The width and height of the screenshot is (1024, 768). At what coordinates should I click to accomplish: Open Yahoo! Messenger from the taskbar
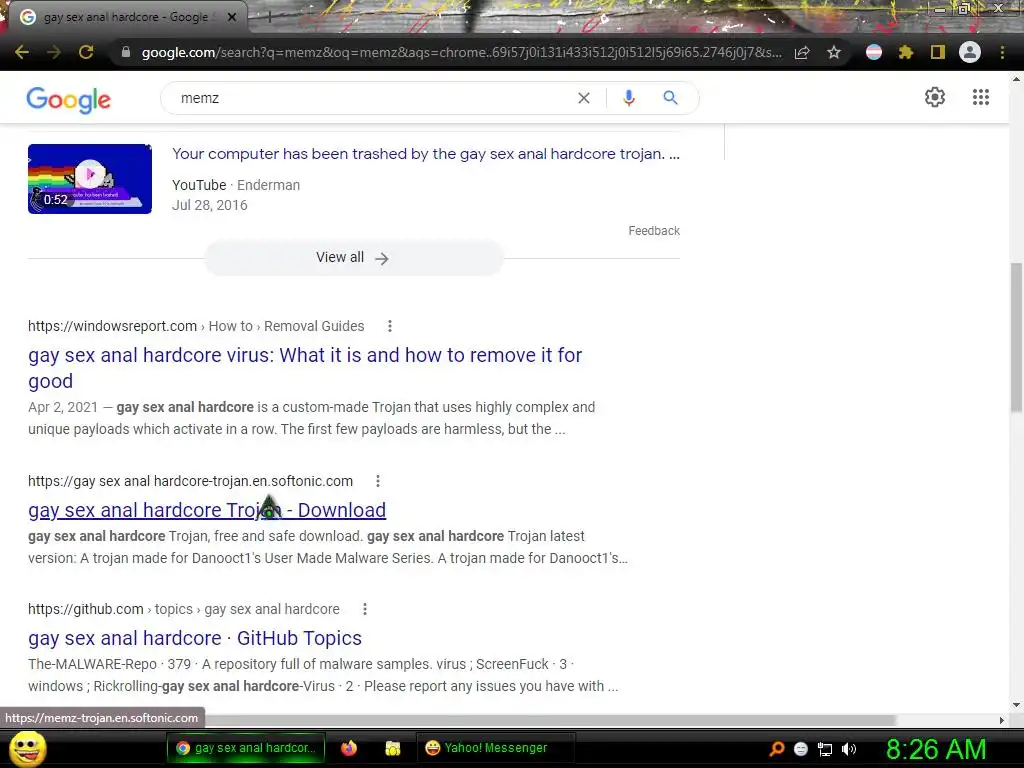coord(495,748)
